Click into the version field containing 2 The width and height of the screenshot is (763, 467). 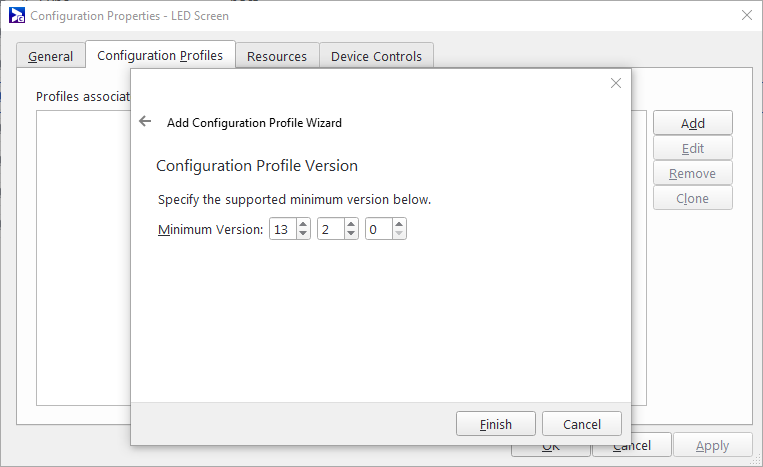coord(329,230)
